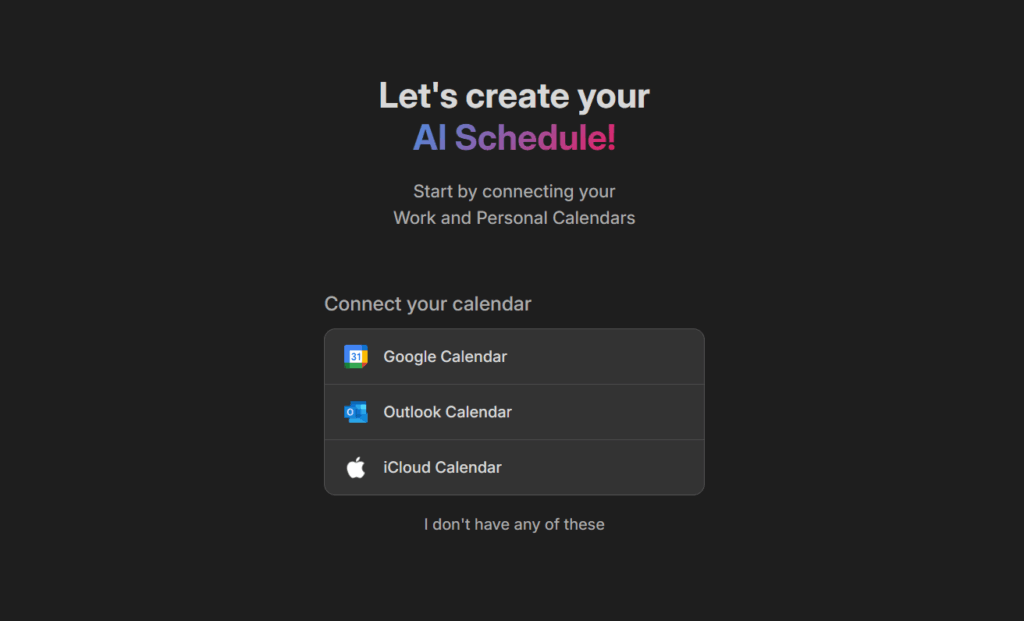Choose iCloud Calendar as your provider

[514, 467]
